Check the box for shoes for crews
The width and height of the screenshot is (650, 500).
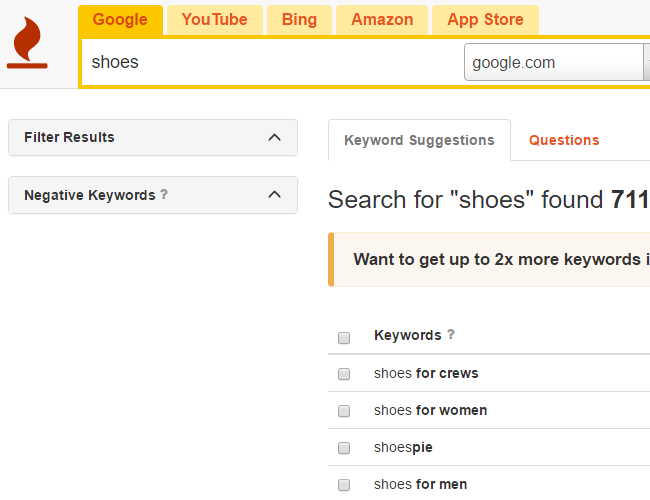[344, 374]
